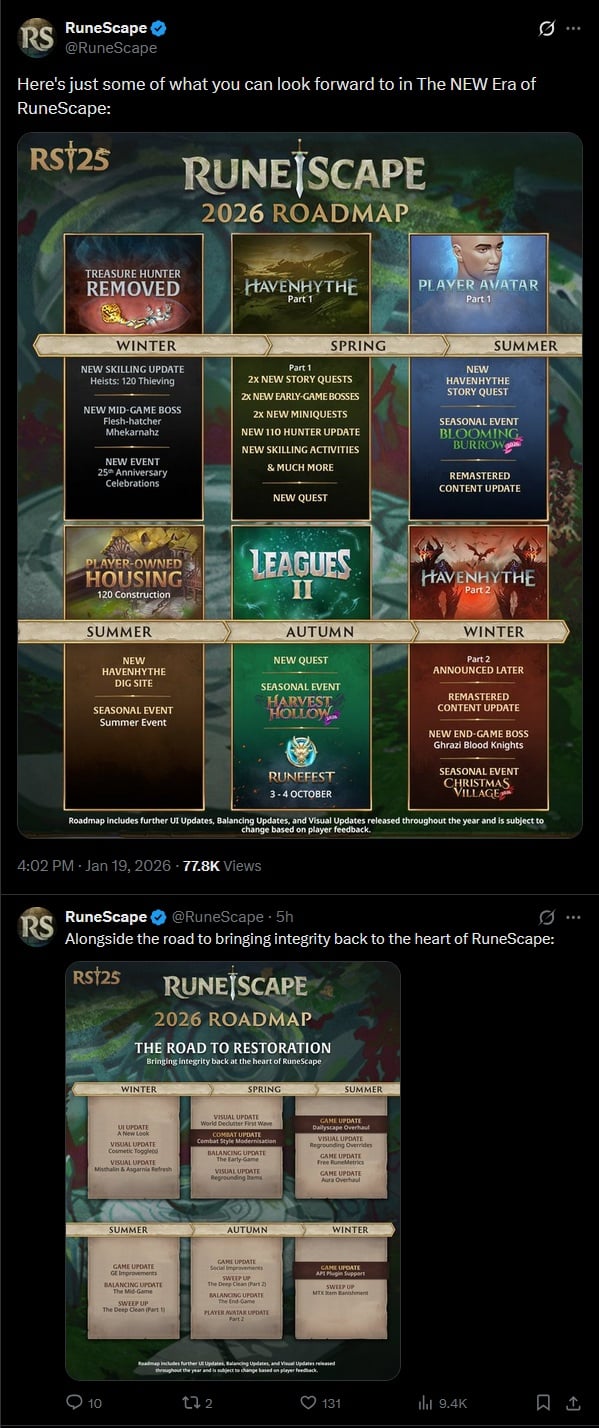Click the analytics icon showing 9.4K views
Viewport: 599px width, 1428px height.
pyautogui.click(x=441, y=1403)
